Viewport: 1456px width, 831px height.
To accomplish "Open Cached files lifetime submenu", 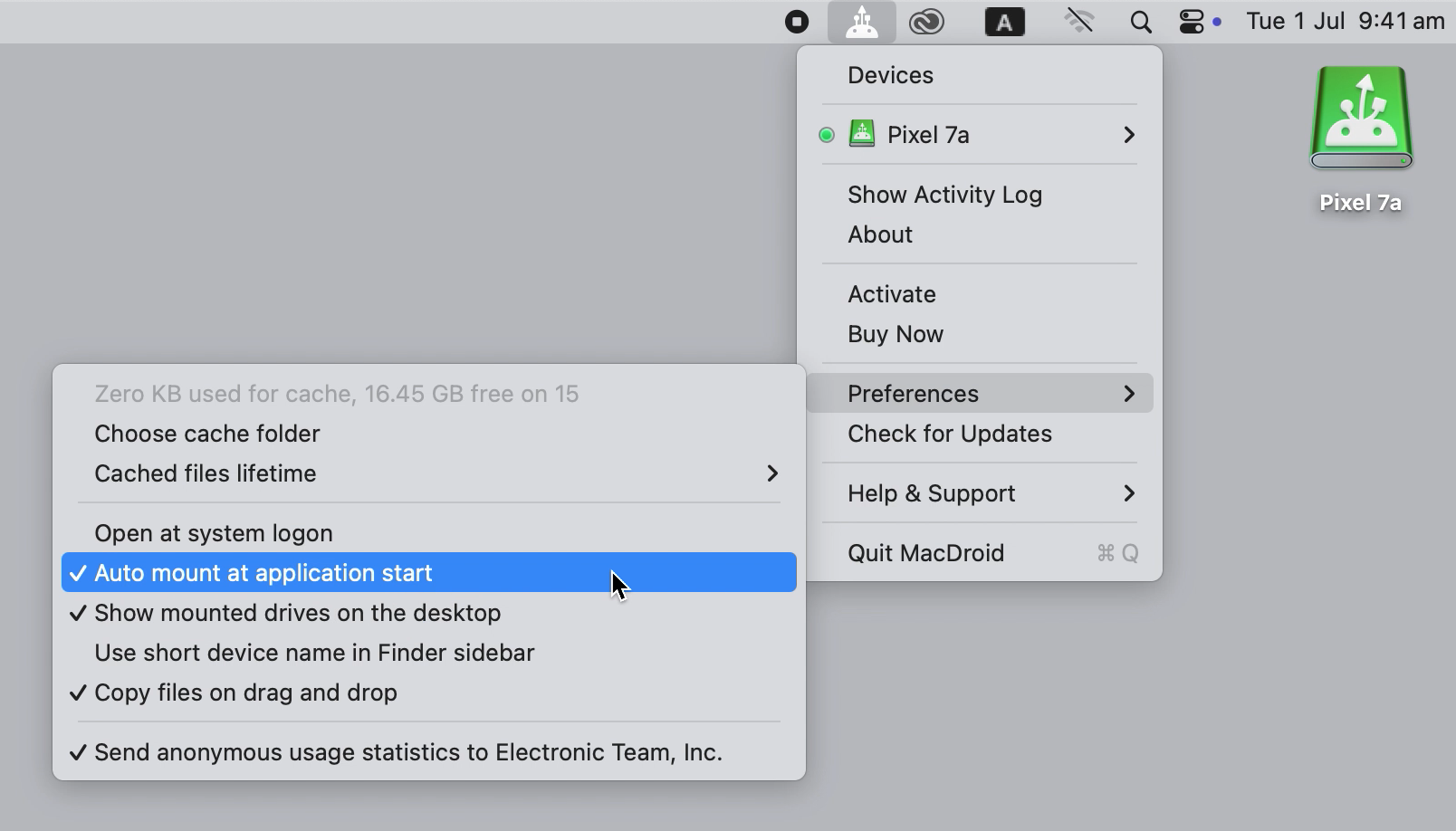I will tap(428, 473).
